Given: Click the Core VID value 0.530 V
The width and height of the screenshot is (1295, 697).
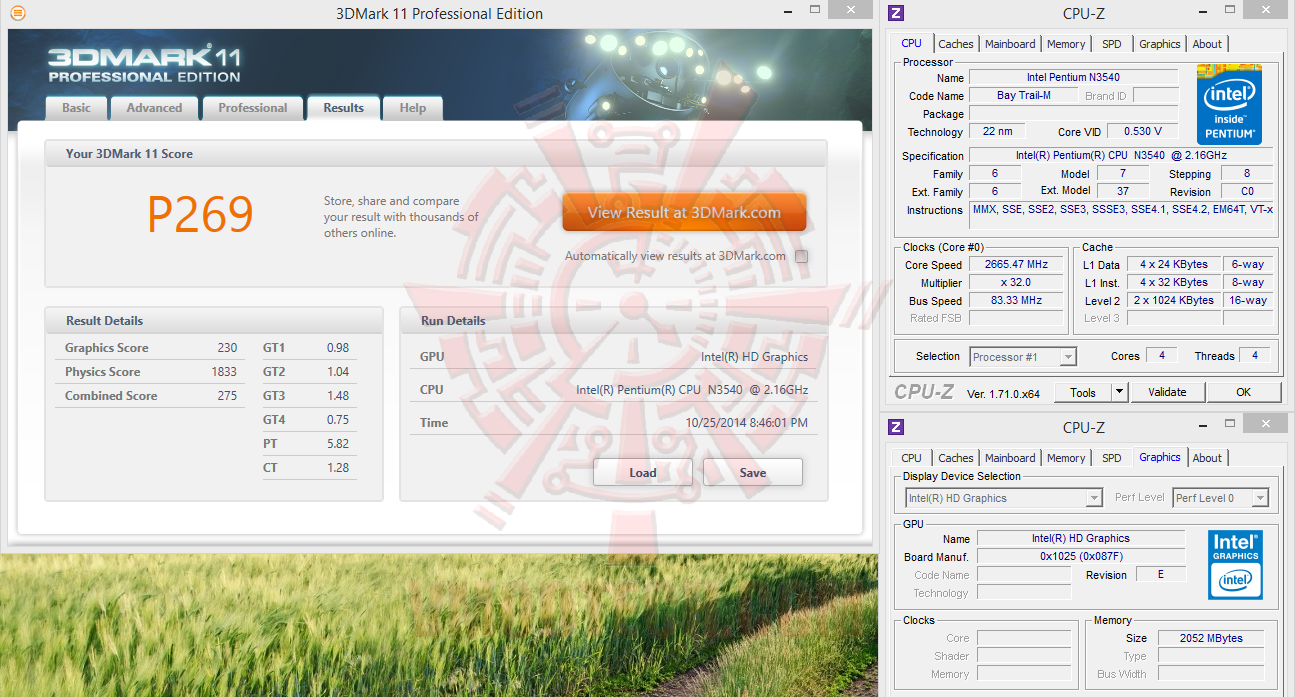Looking at the screenshot, I should (1142, 131).
